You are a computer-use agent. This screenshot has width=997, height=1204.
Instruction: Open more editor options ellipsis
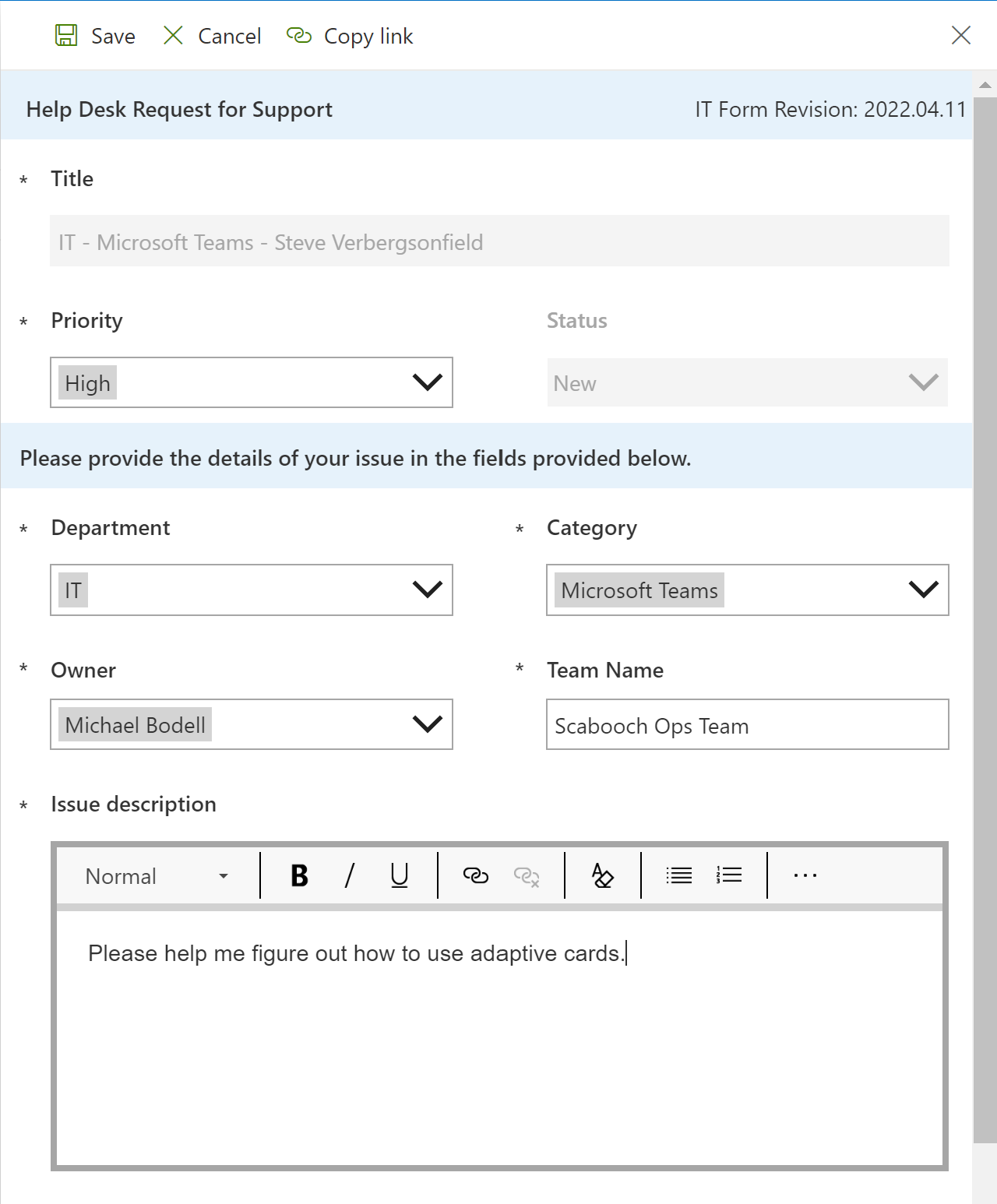click(x=805, y=875)
